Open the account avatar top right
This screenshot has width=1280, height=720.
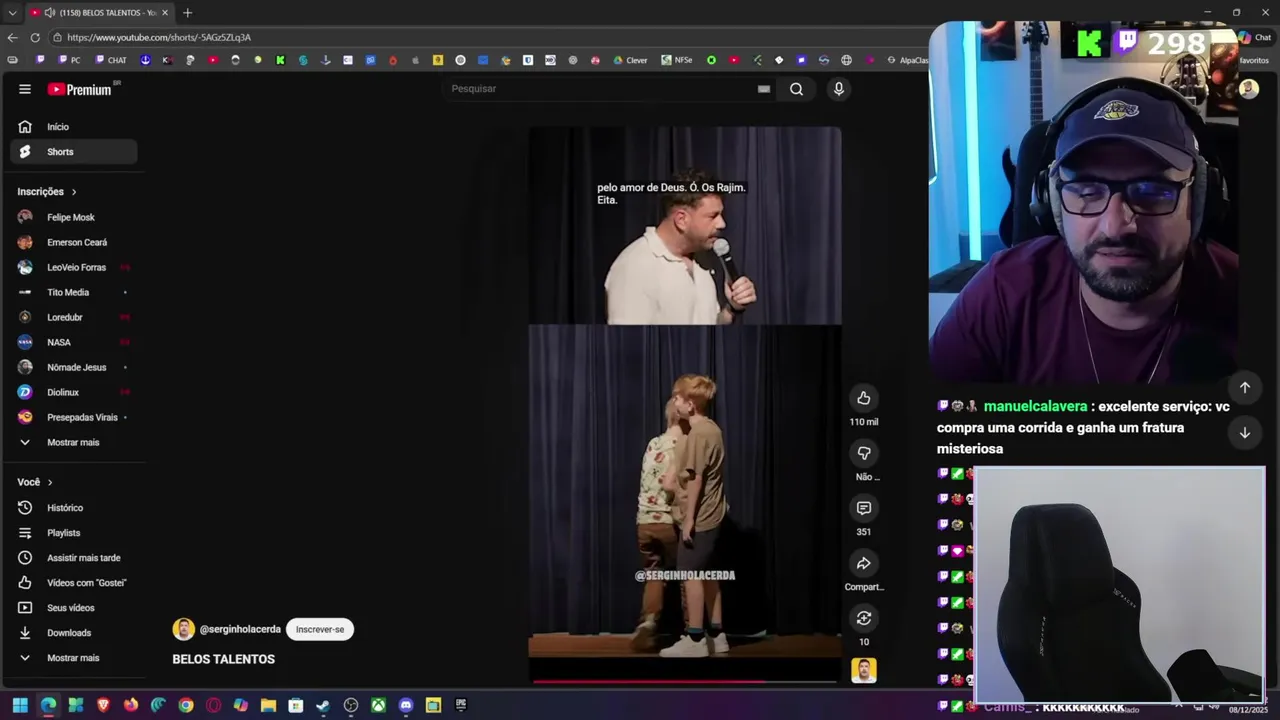click(1249, 89)
